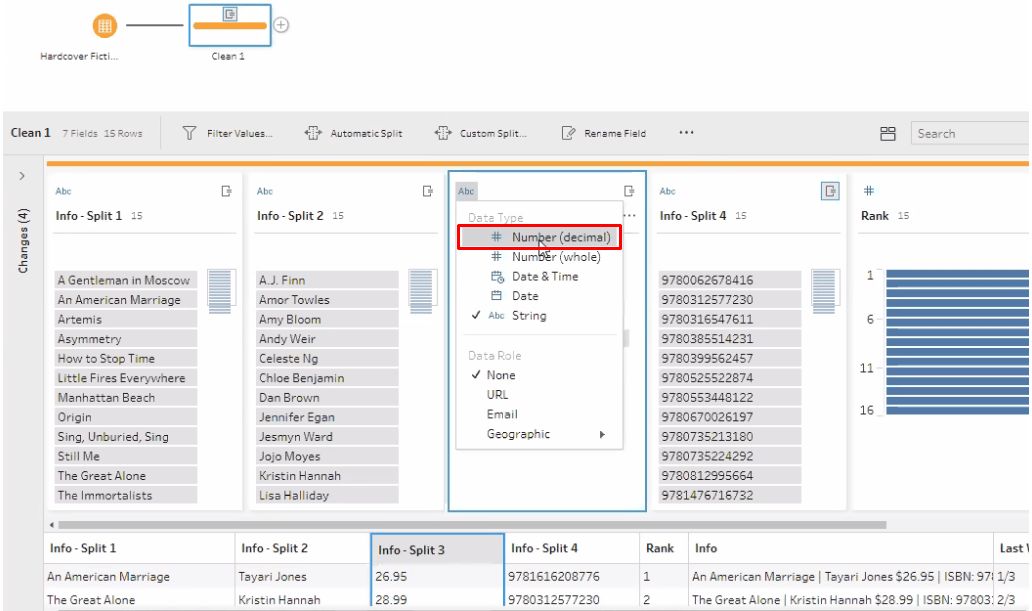This screenshot has height=611, width=1032.
Task: Expand the Geographic data role submenu
Action: [x=539, y=434]
